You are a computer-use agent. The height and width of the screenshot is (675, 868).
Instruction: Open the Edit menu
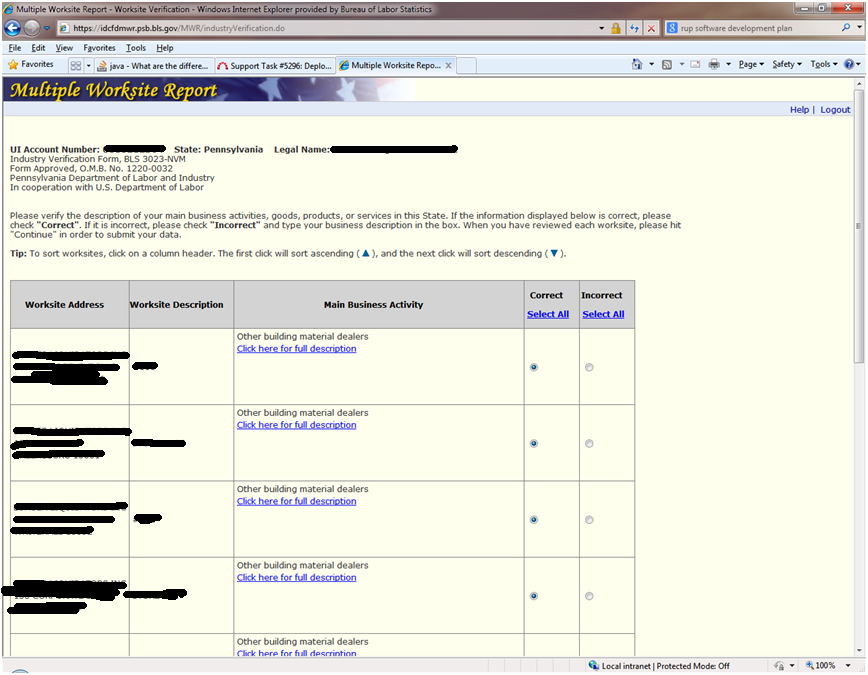pos(38,48)
